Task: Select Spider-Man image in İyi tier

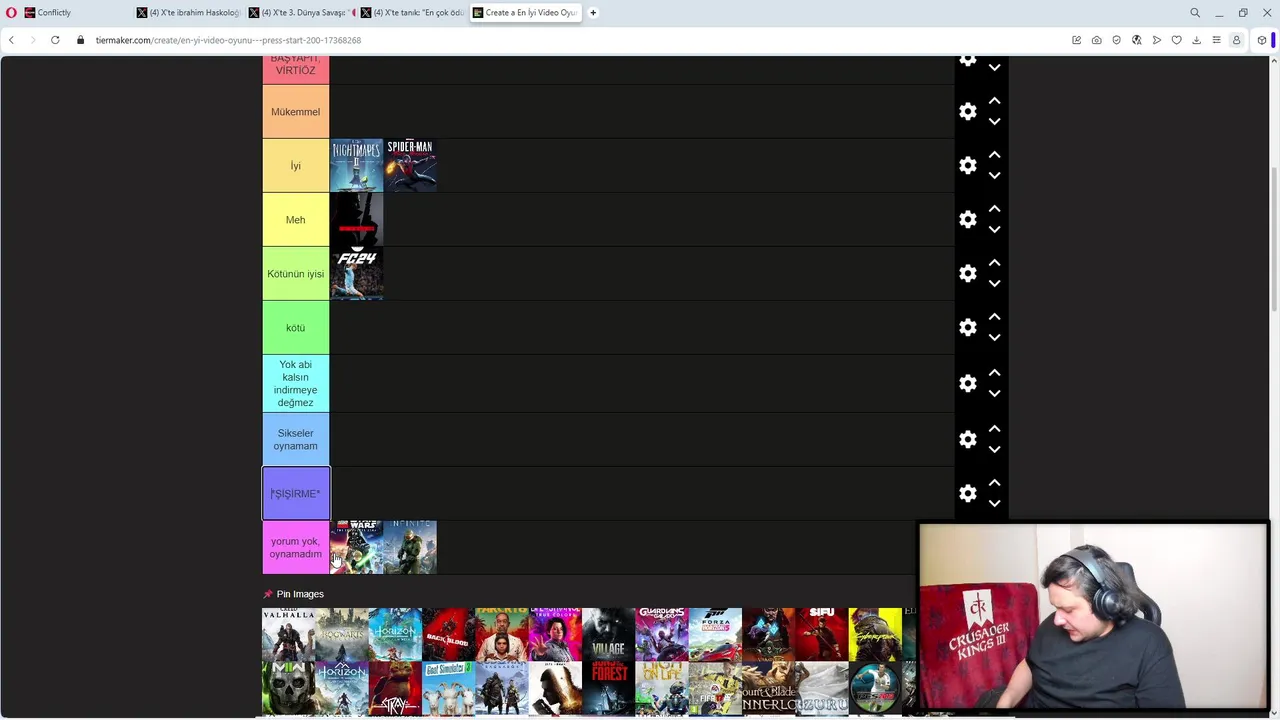Action: [410, 165]
